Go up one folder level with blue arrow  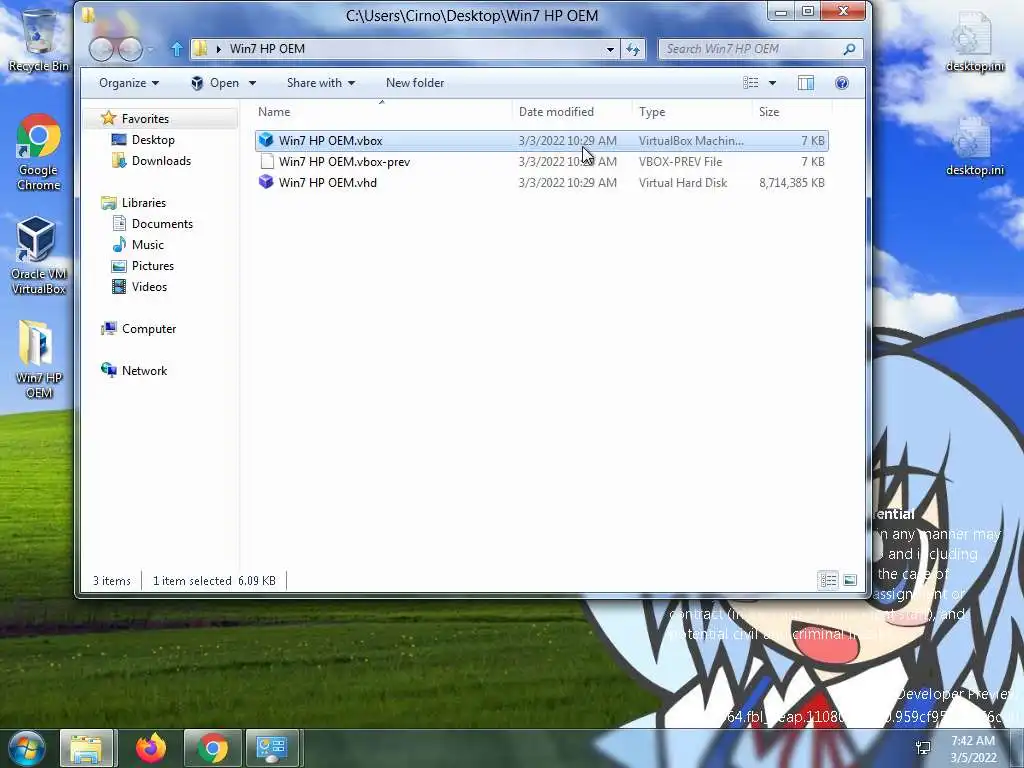click(176, 49)
